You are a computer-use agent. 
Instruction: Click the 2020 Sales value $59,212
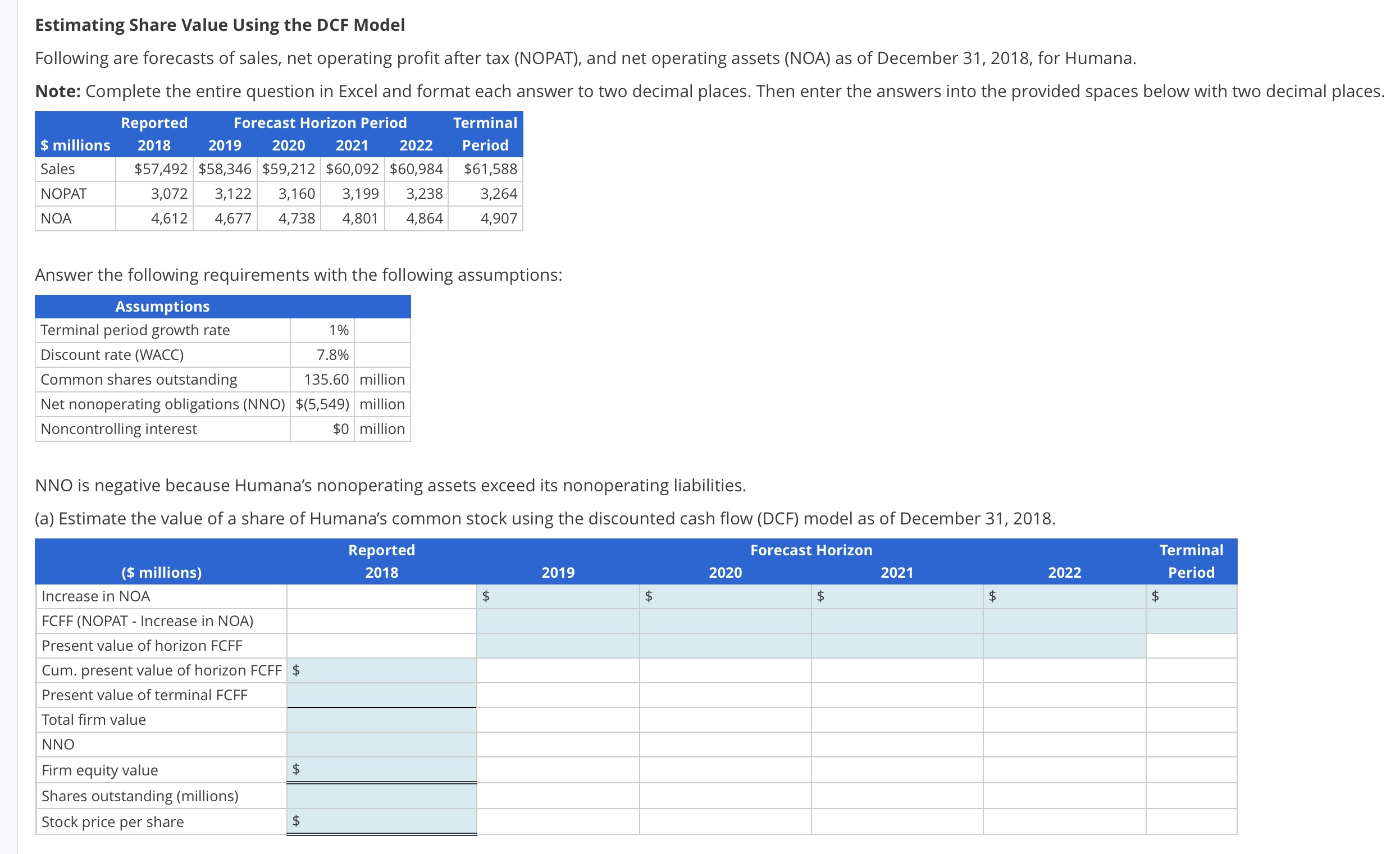coord(289,169)
